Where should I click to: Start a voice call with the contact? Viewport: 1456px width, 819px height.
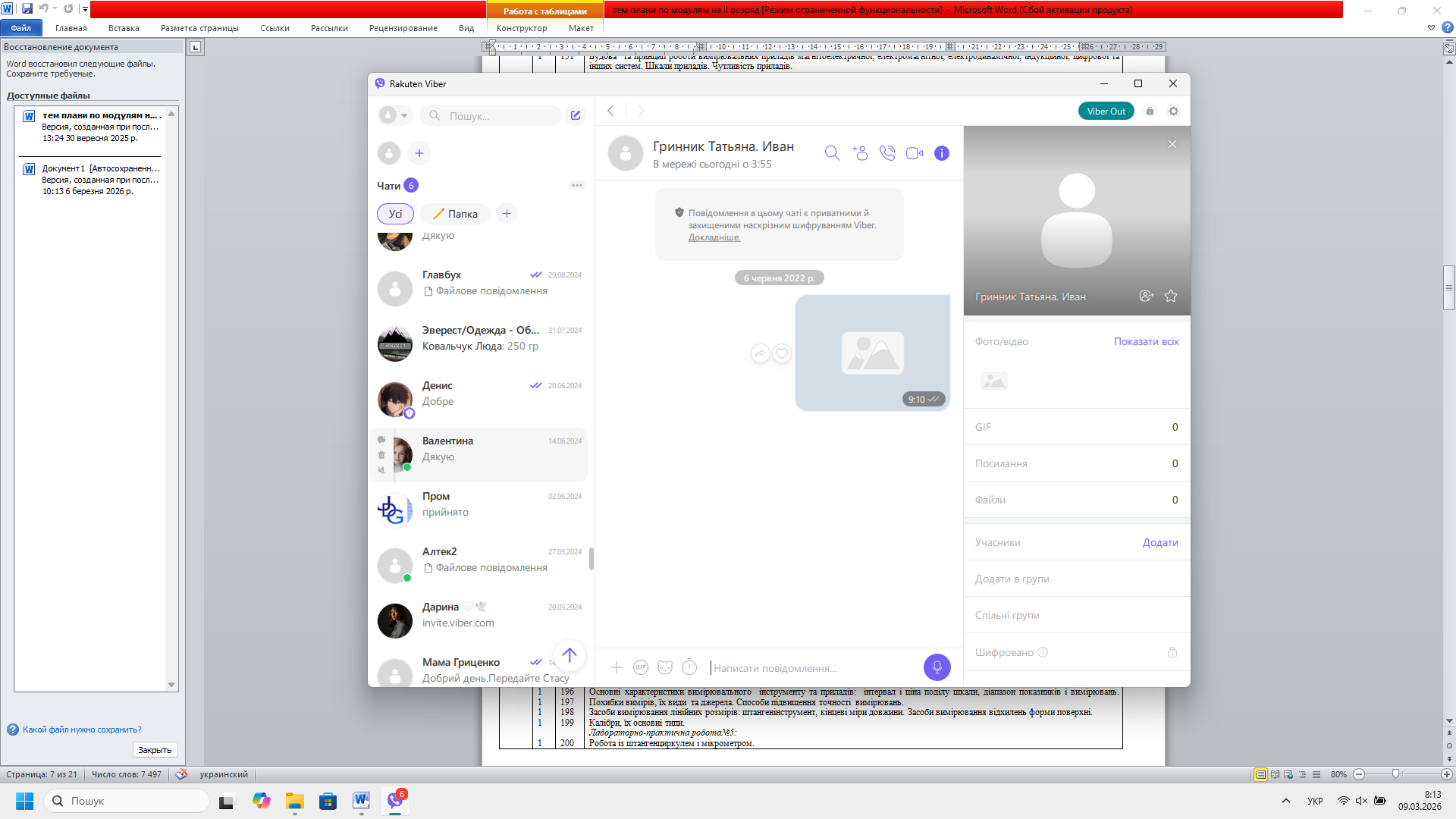tap(886, 153)
